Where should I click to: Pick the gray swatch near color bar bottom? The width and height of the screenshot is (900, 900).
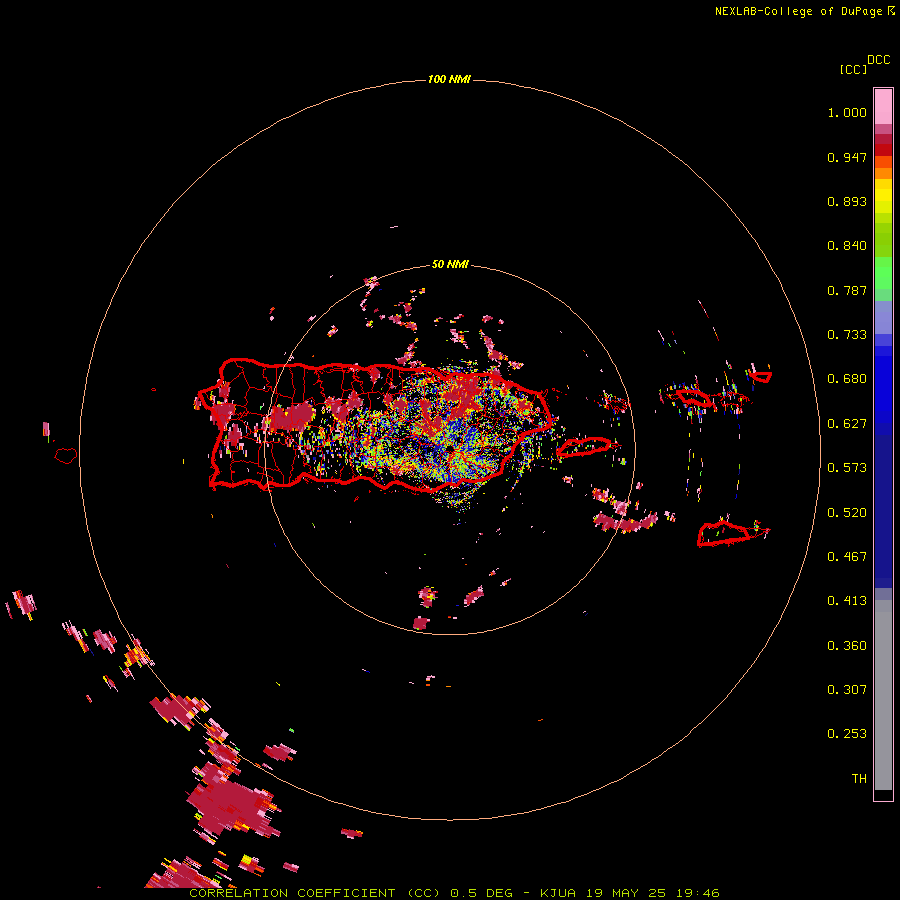pos(883,695)
